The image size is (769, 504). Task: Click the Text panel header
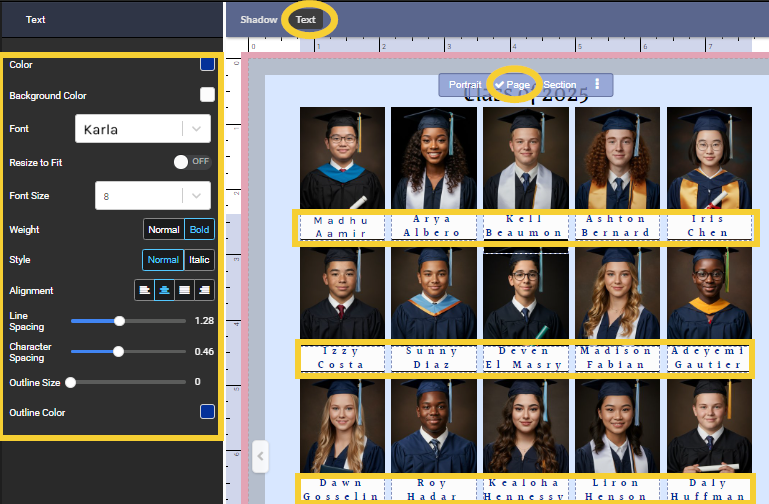[x=35, y=20]
